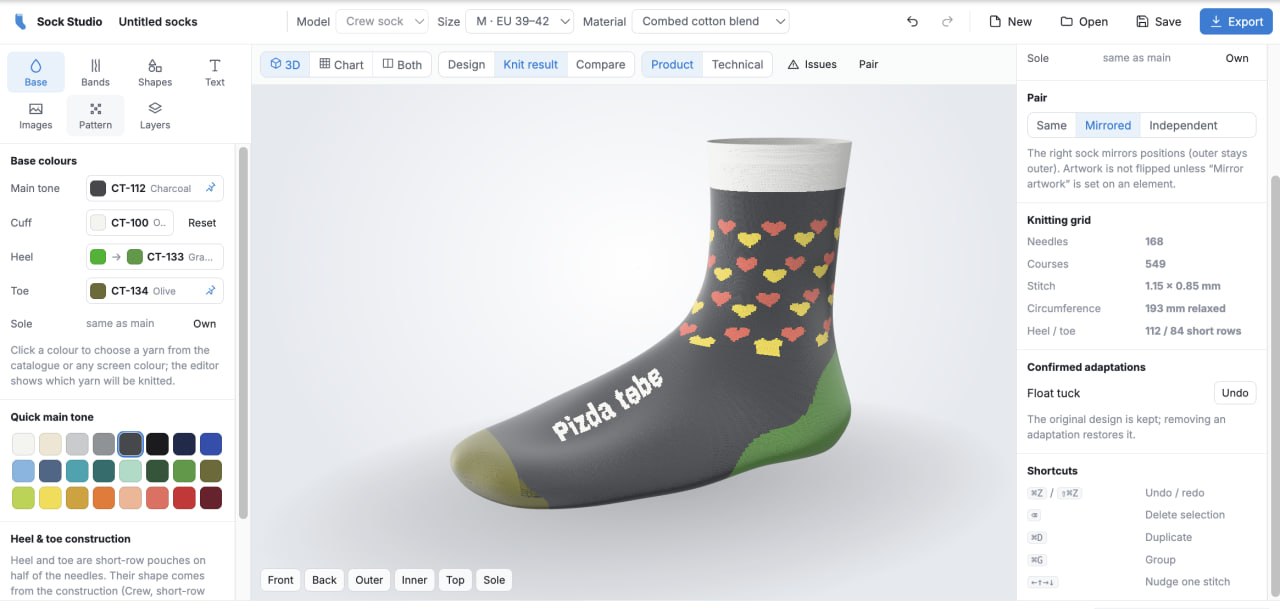Switch to the Compare tab
Viewport: 1280px width, 609px height.
(600, 64)
